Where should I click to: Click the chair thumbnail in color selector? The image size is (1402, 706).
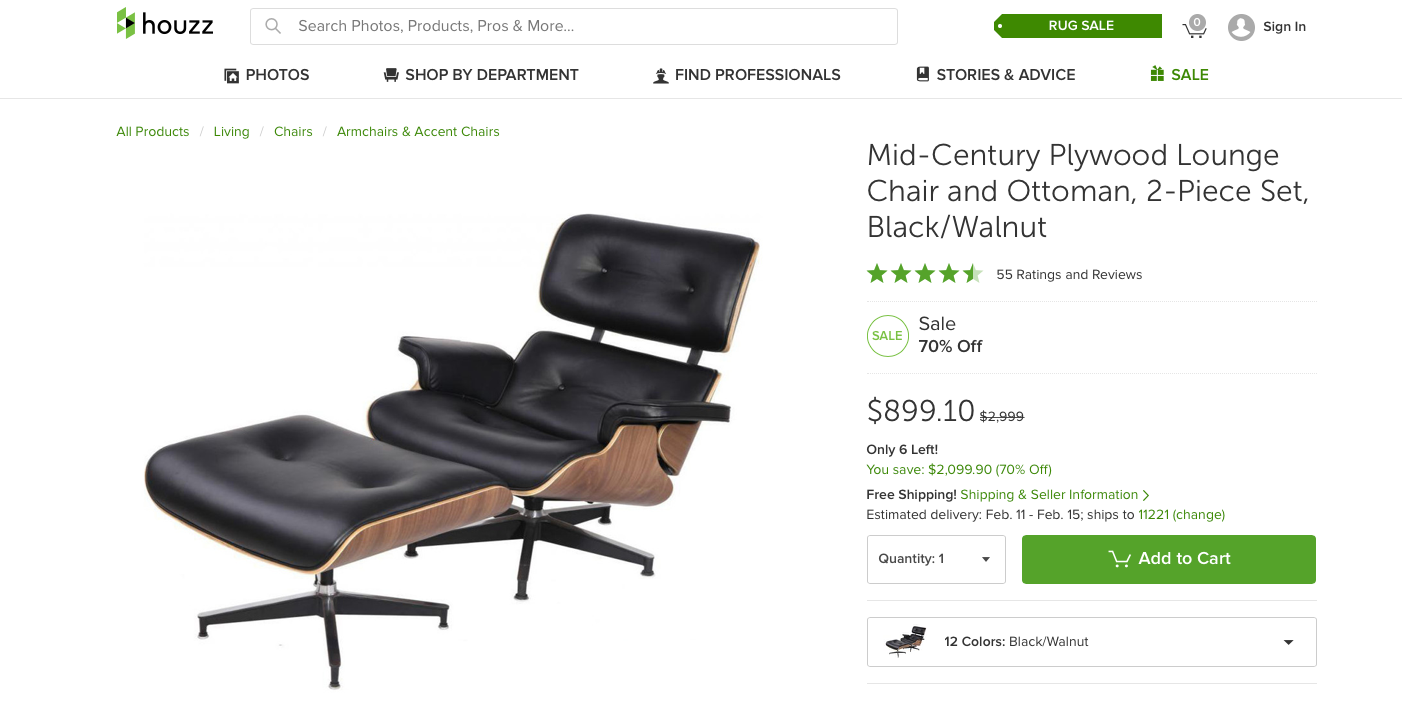coord(906,641)
